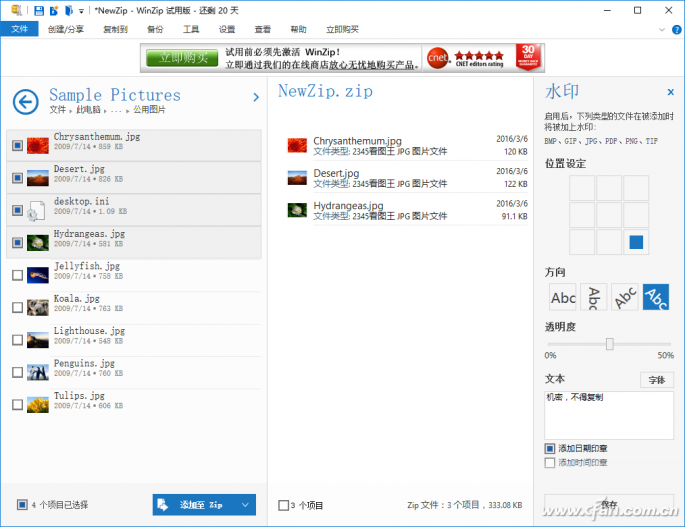Uncheck the Chrysanthemum.jpg checkbox

[17, 145]
